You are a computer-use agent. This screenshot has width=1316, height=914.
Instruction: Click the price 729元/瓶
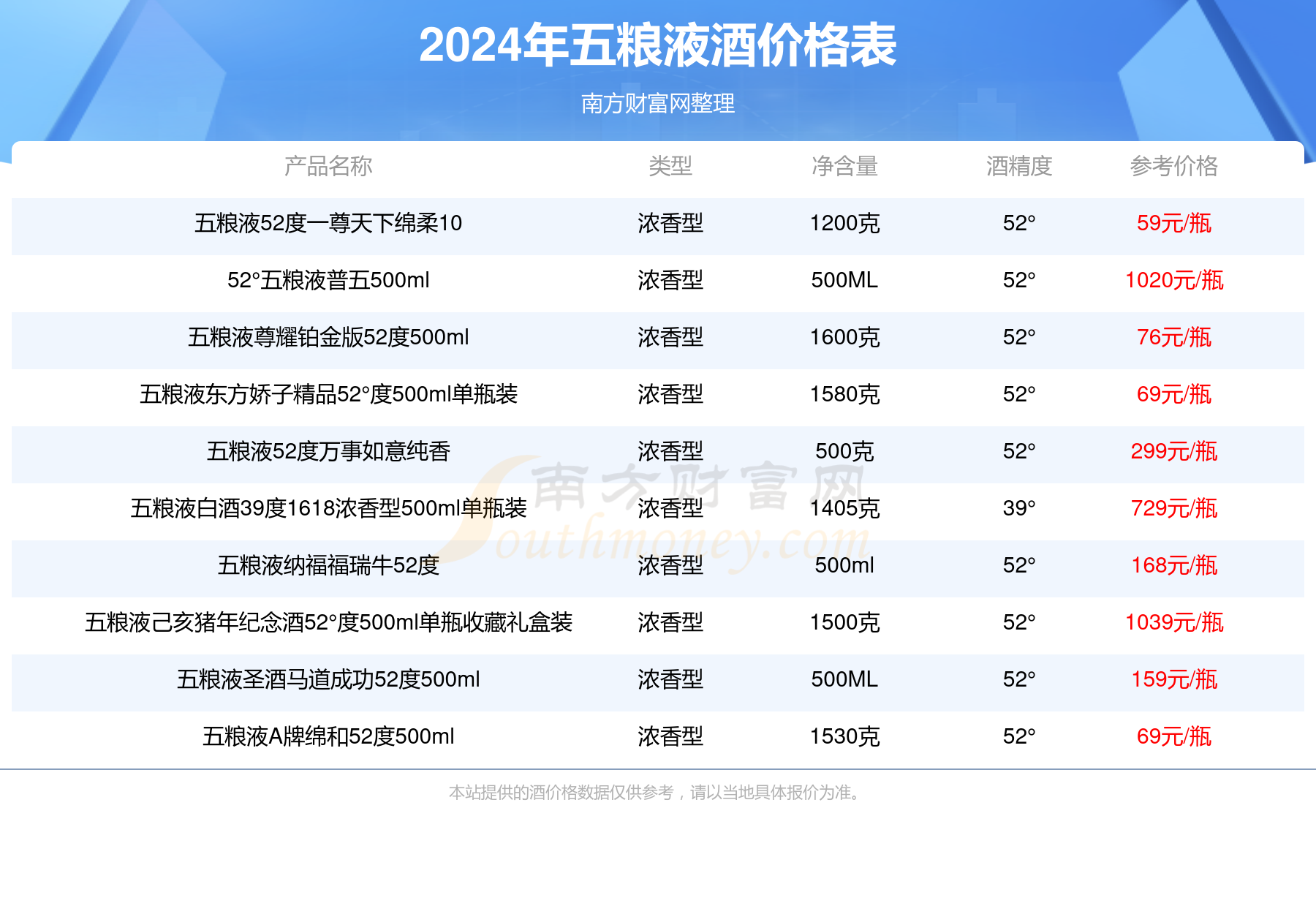(1174, 508)
